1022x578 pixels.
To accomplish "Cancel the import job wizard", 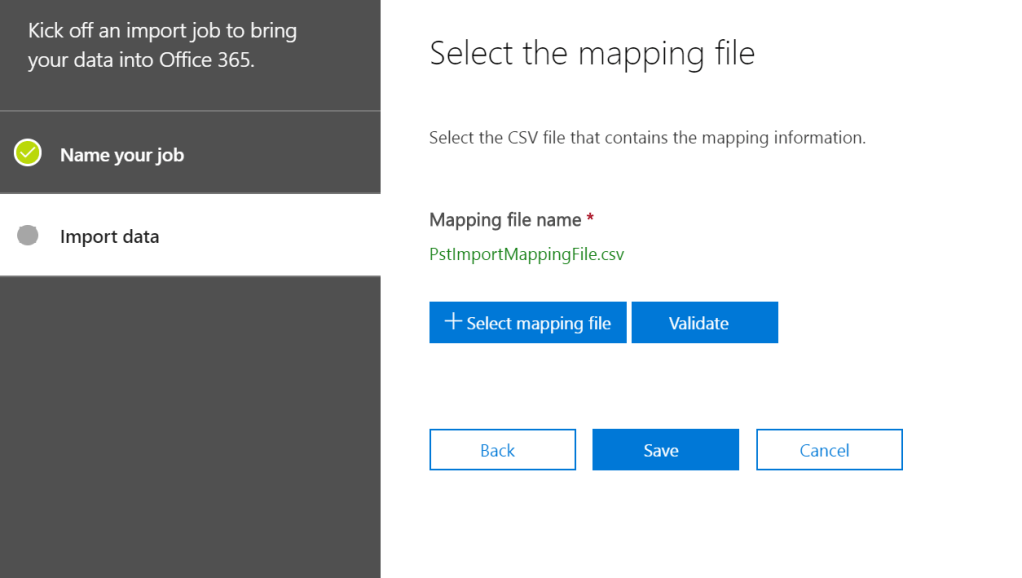I will pos(829,450).
